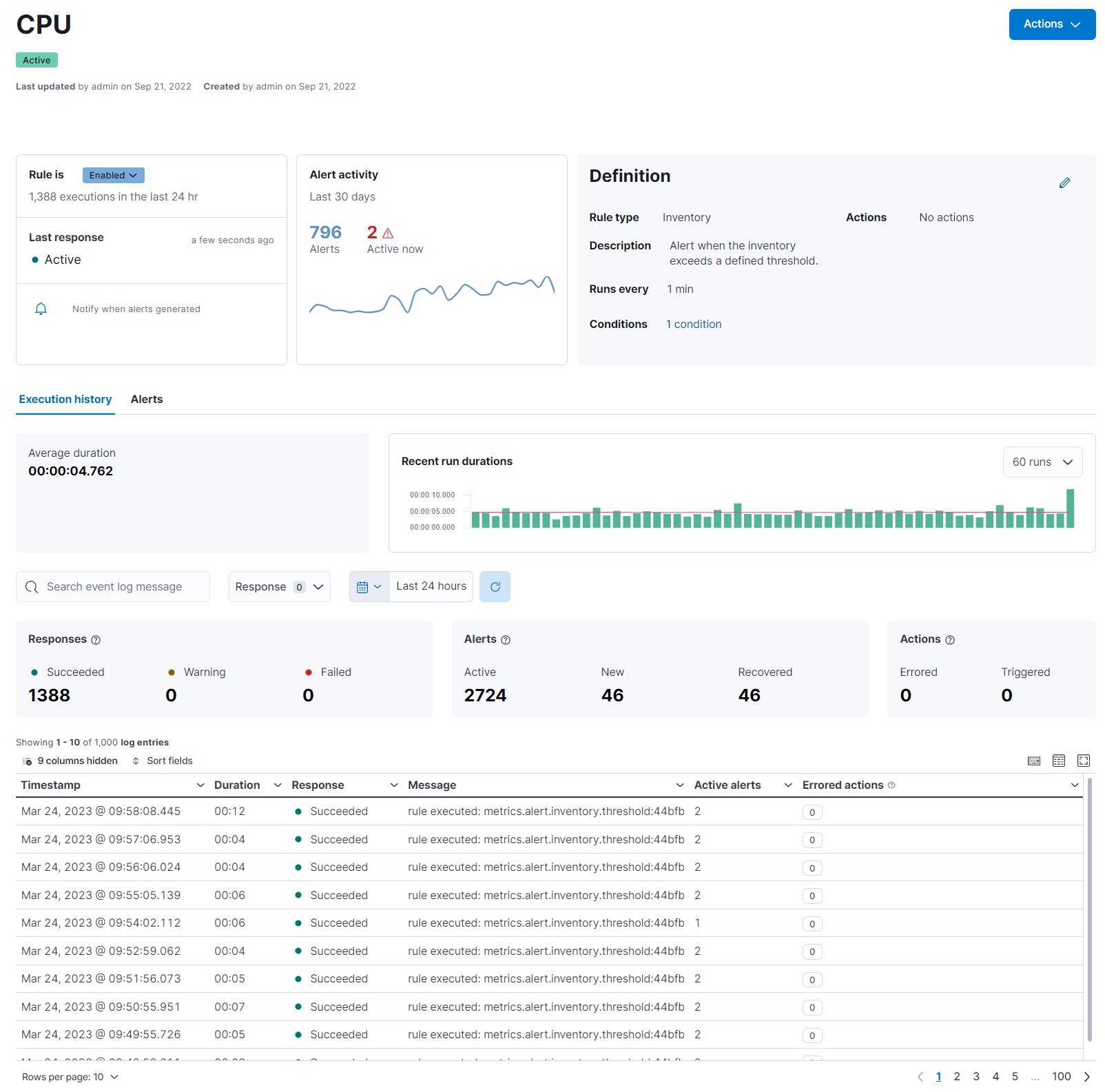
Task: Select the Execution history tab
Action: click(65, 400)
